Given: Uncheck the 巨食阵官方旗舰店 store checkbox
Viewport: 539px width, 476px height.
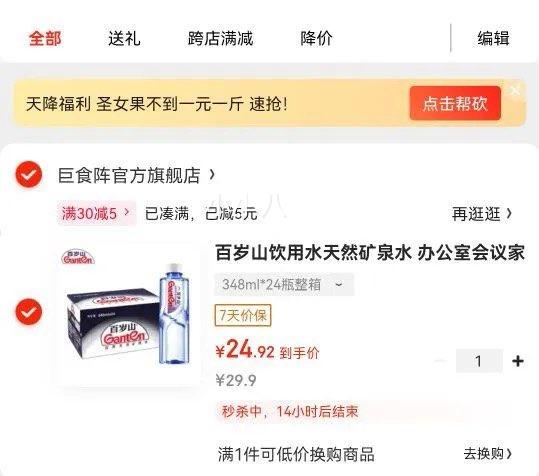Looking at the screenshot, I should (x=29, y=174).
